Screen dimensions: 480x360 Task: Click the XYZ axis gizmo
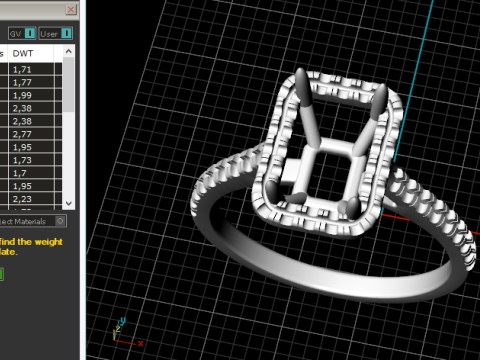tap(127, 333)
